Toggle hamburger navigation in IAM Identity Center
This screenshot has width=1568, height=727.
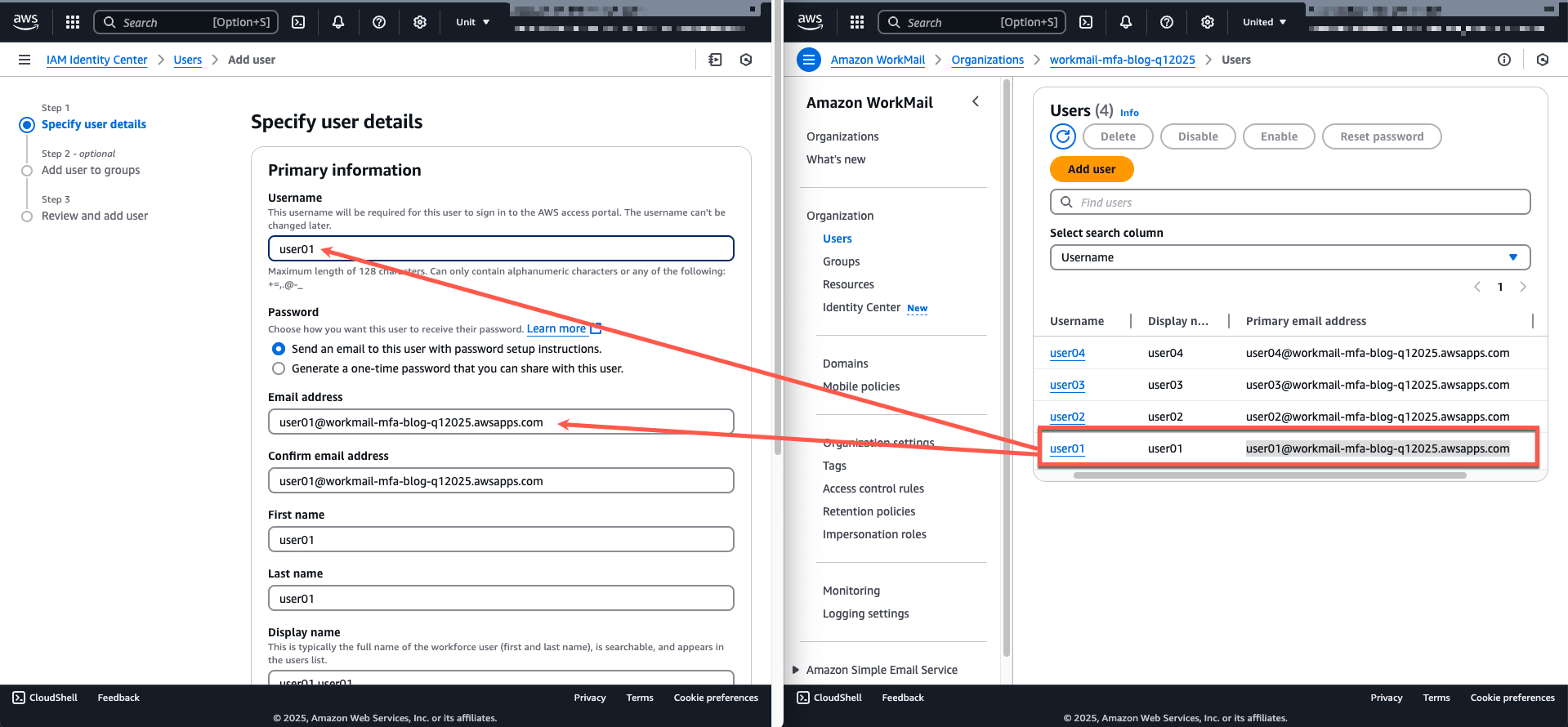(25, 60)
